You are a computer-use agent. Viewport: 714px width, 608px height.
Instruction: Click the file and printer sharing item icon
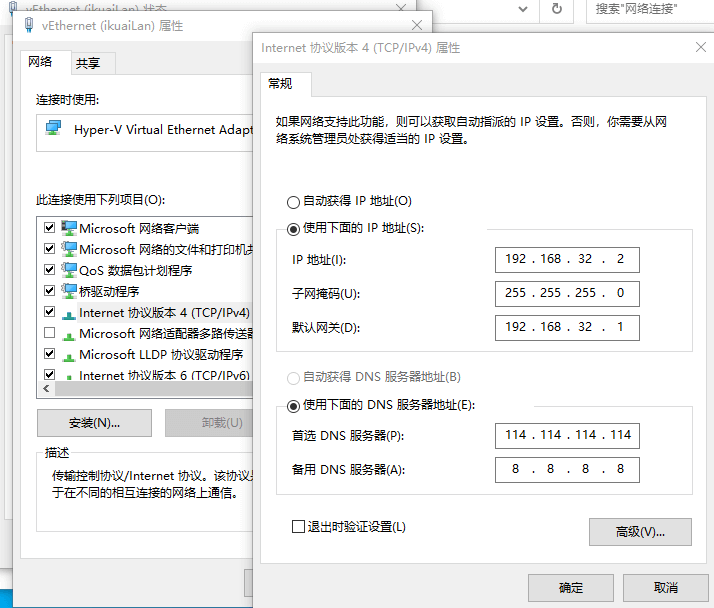[x=69, y=249]
